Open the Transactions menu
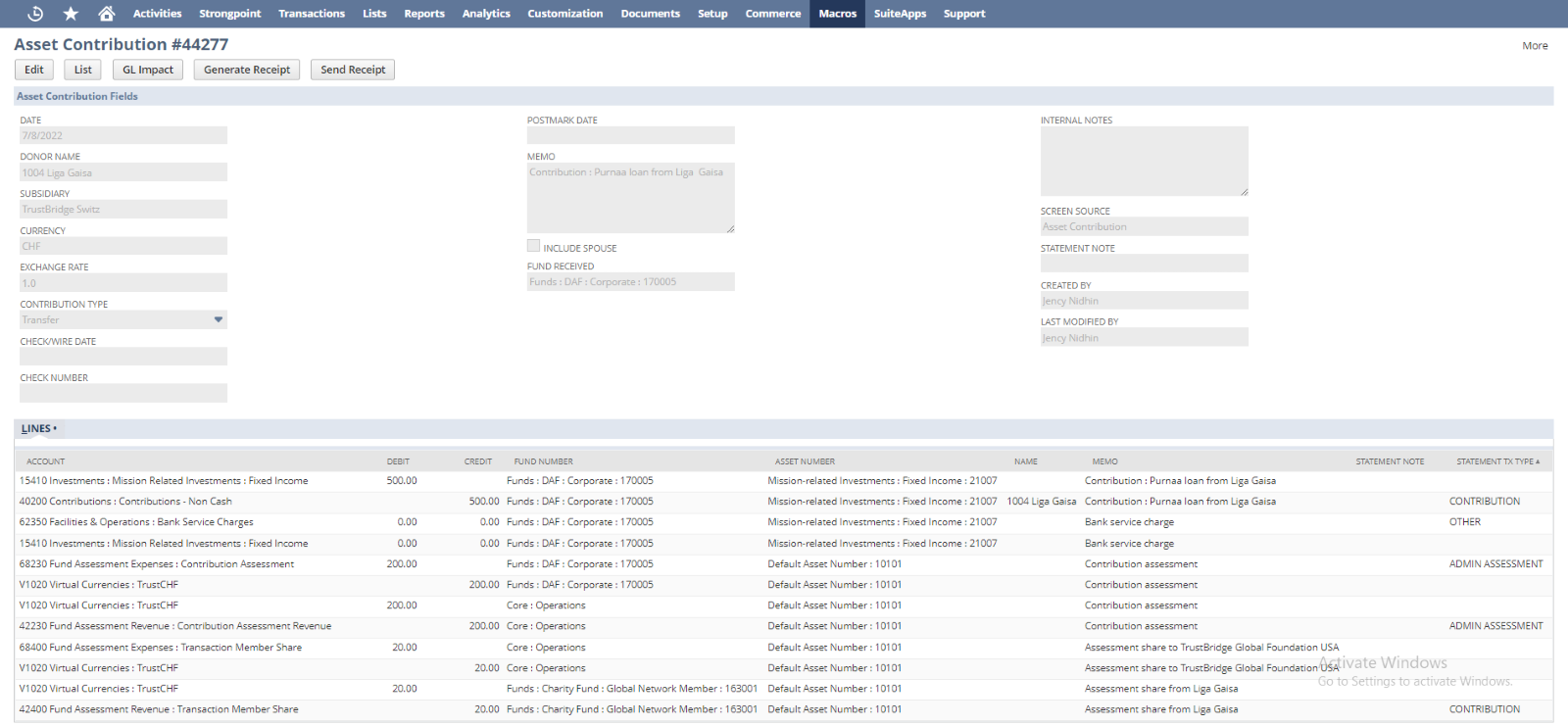 click(x=311, y=14)
